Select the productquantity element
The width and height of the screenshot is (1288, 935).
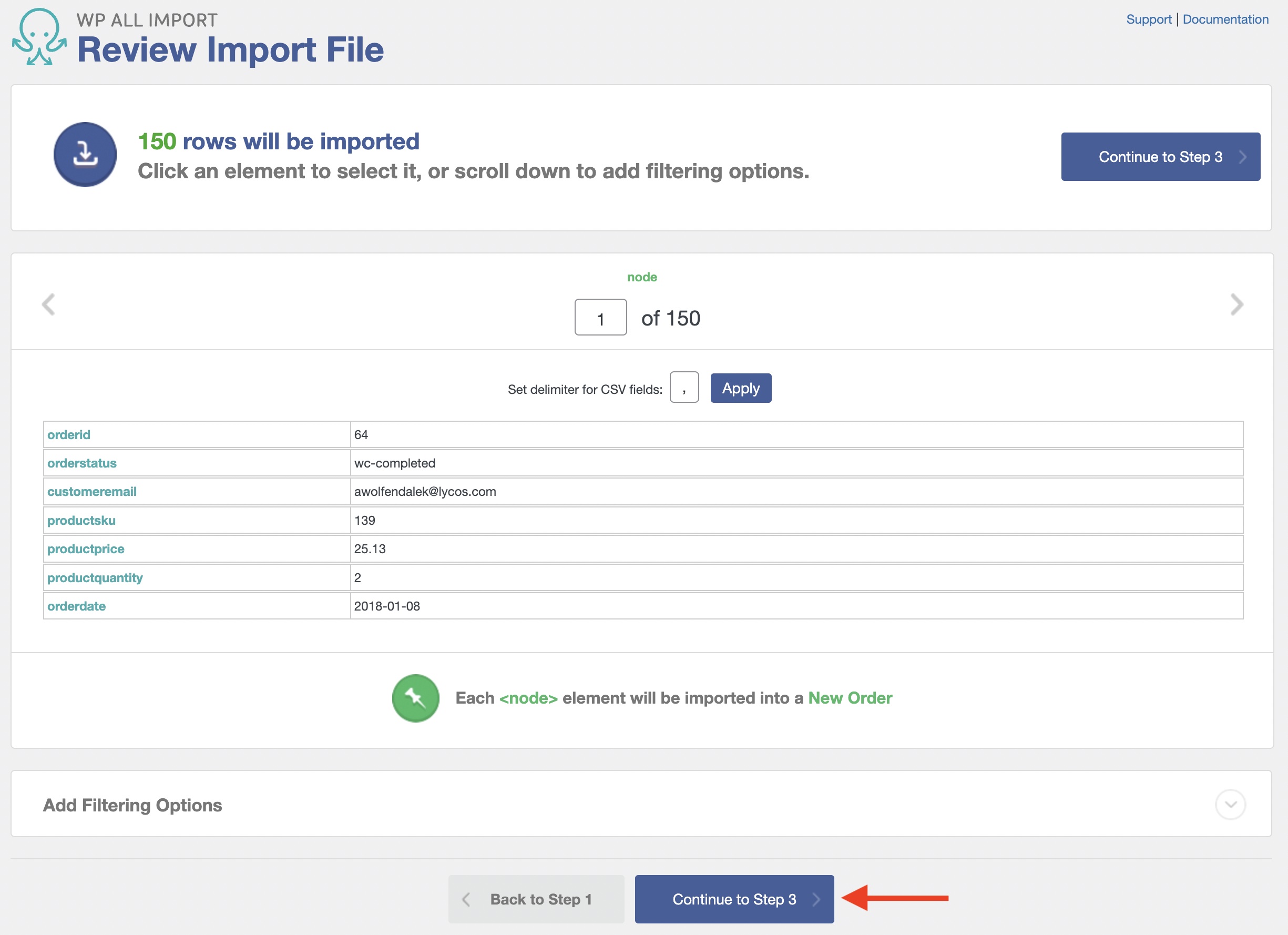tap(95, 578)
